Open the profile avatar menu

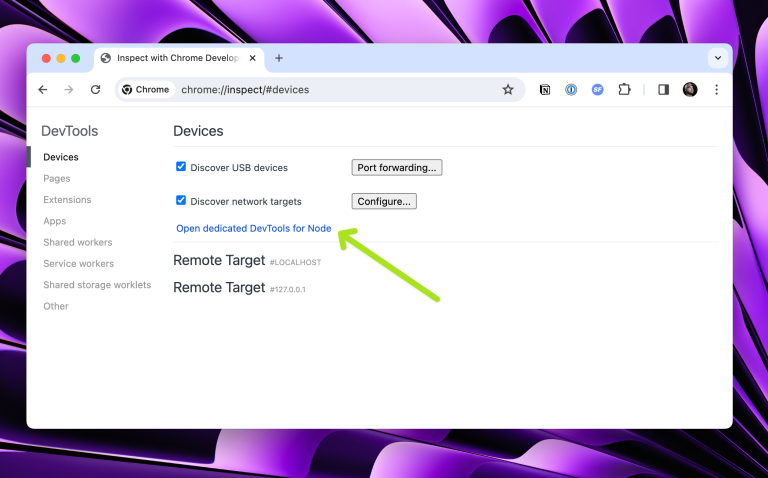(690, 89)
